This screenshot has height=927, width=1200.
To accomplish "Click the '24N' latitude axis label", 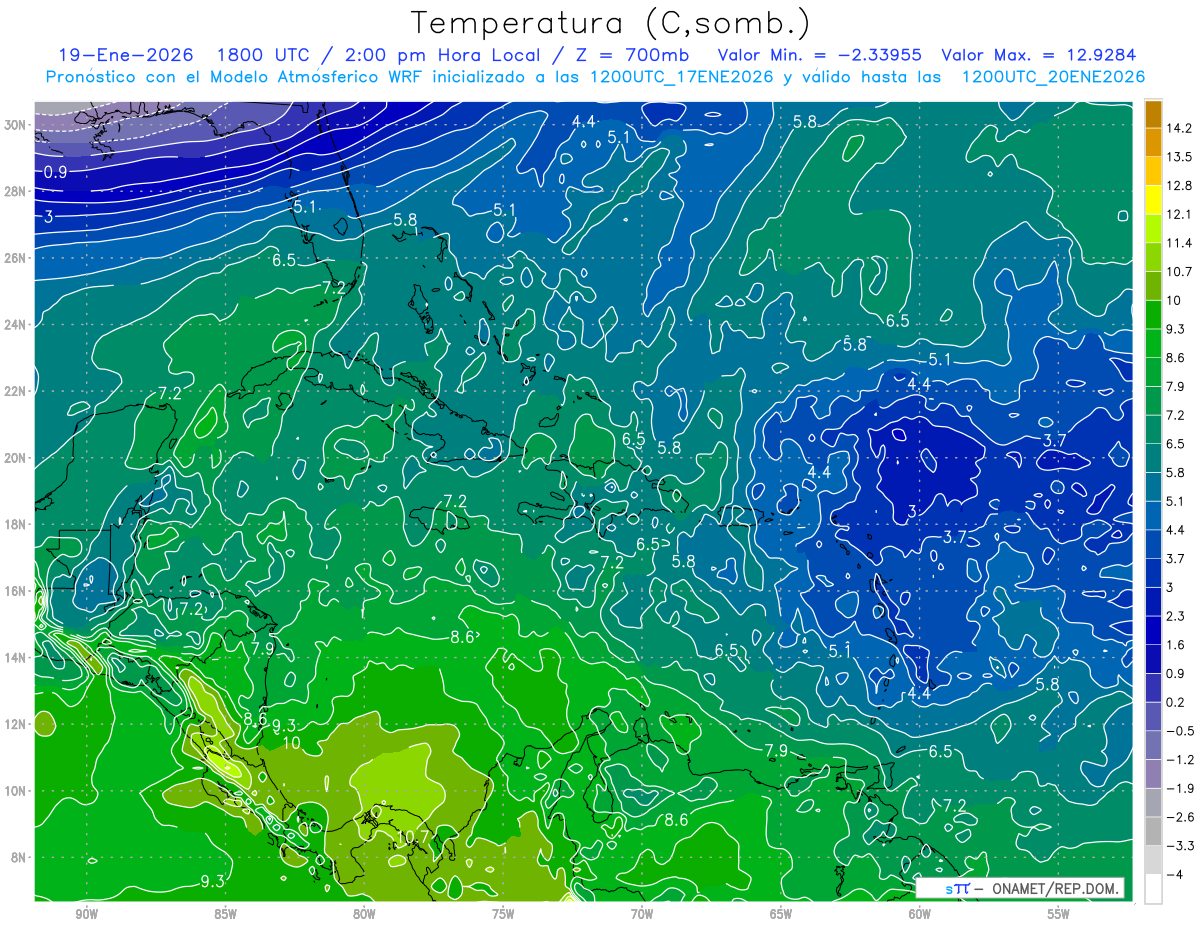I will click(x=15, y=324).
